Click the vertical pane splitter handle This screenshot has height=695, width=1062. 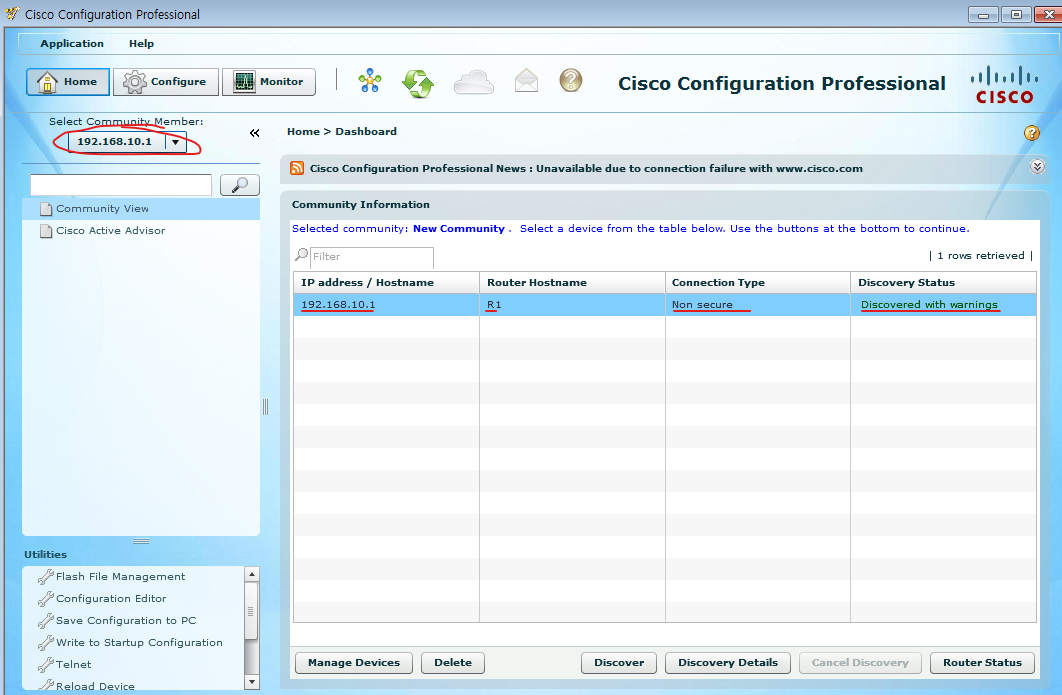[266, 407]
